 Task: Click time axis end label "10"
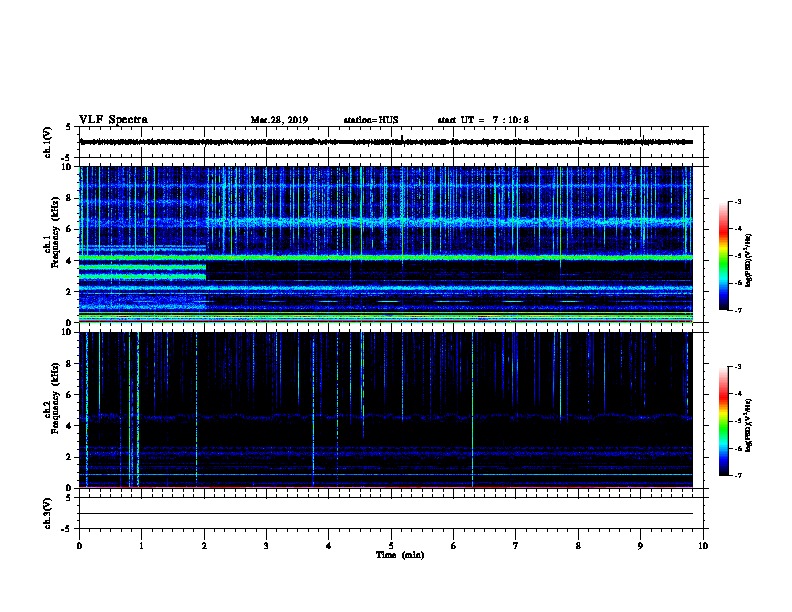(703, 546)
